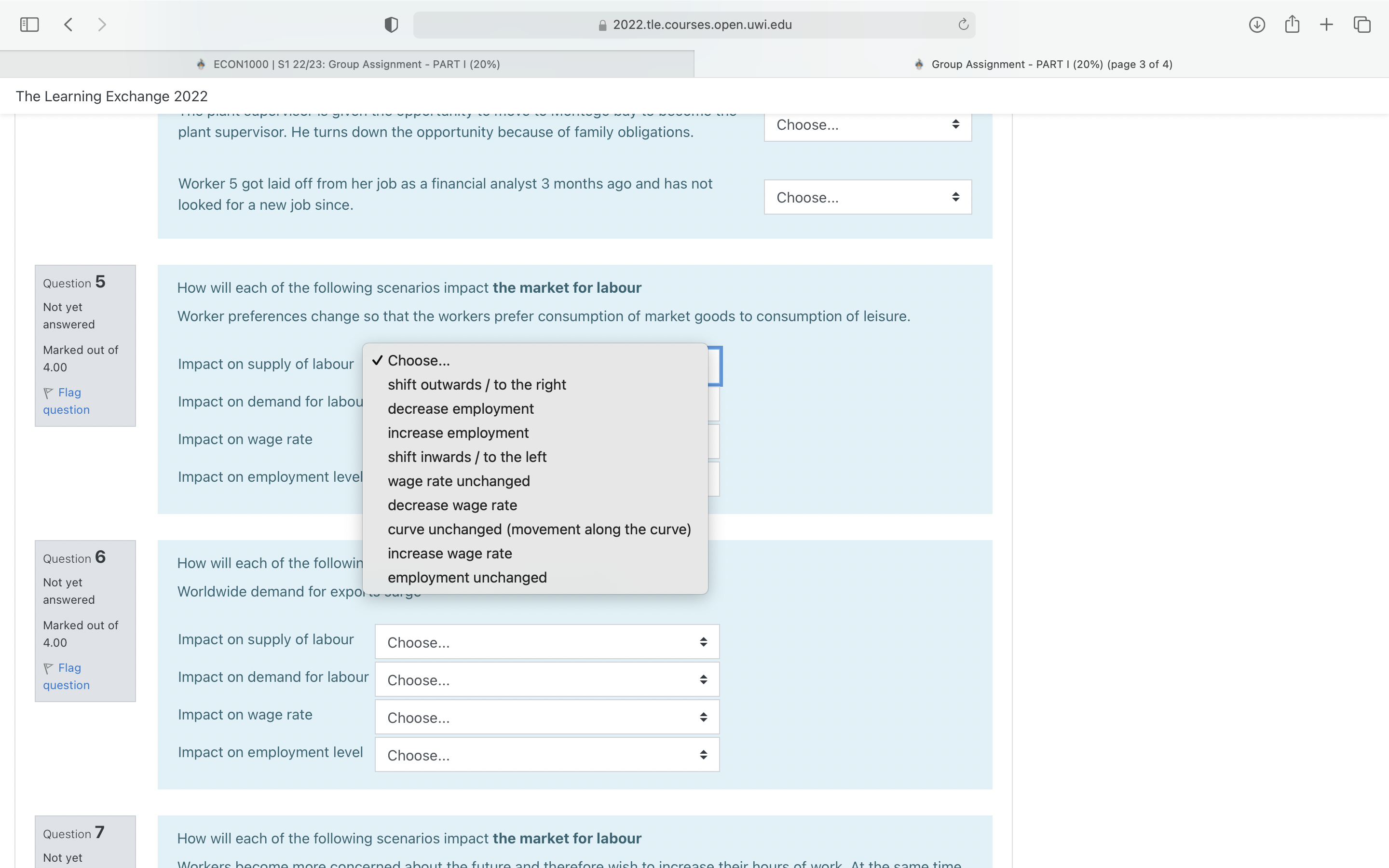1389x868 pixels.
Task: Click the privacy shield icon
Action: pyautogui.click(x=391, y=25)
